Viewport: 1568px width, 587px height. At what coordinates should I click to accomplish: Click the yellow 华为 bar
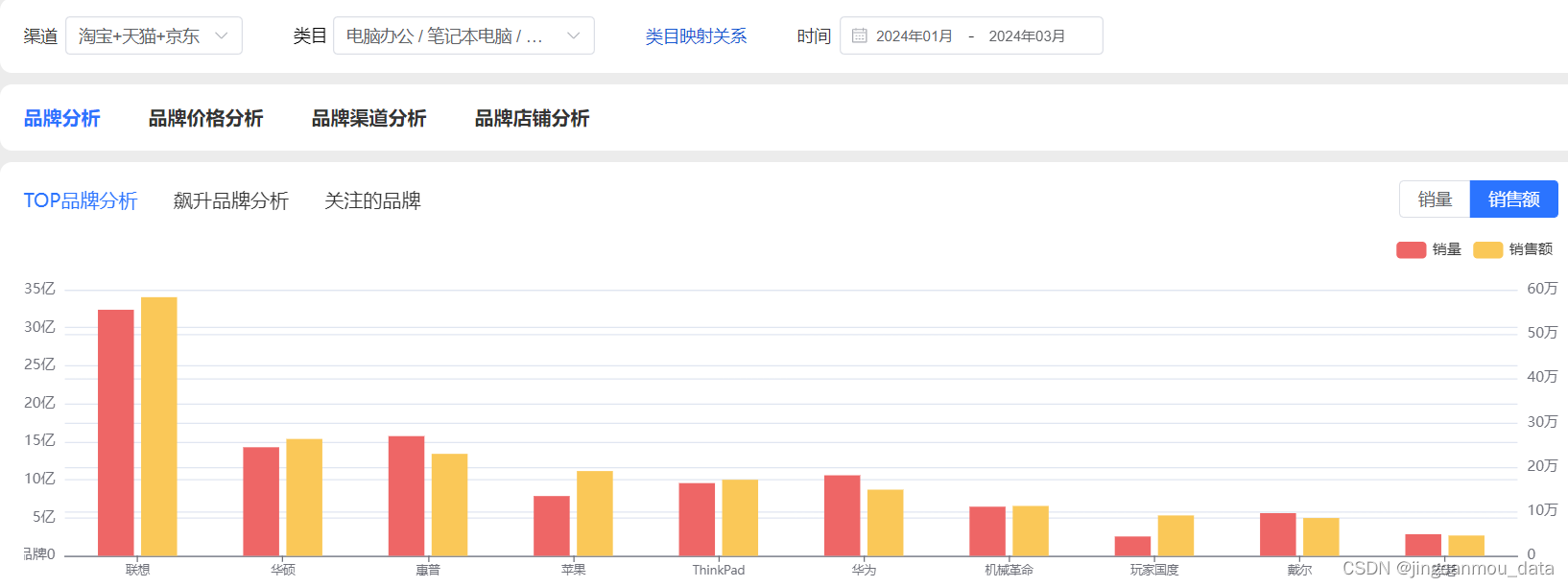tap(886, 523)
